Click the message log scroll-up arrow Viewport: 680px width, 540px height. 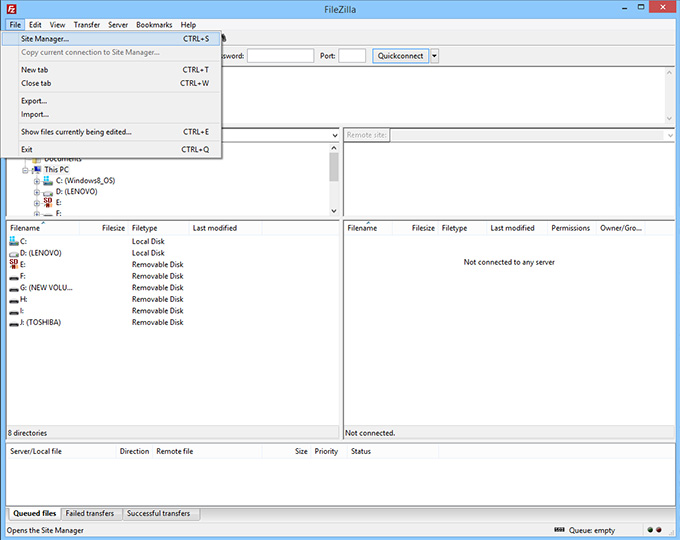click(x=669, y=72)
